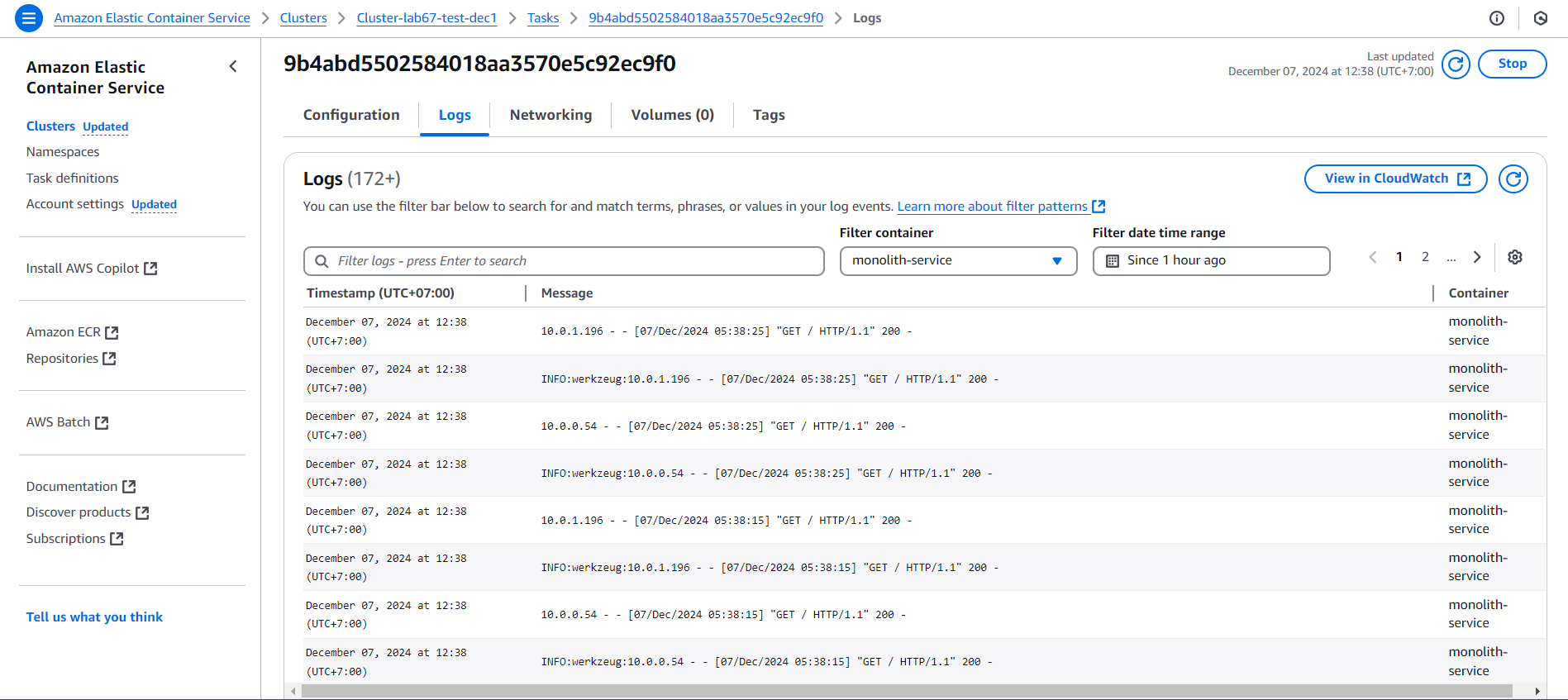Click the AWS Batch external icon
The height and width of the screenshot is (700, 1568).
(x=102, y=422)
